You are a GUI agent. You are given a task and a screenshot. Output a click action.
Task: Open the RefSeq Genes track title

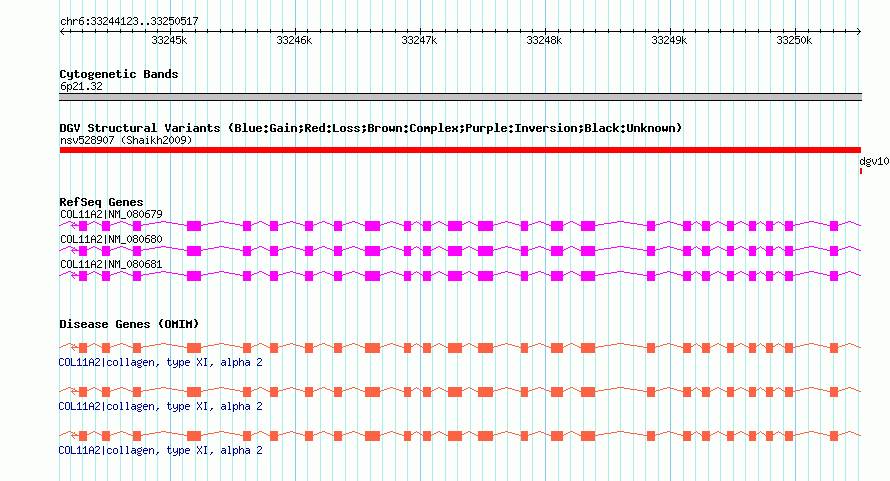101,202
